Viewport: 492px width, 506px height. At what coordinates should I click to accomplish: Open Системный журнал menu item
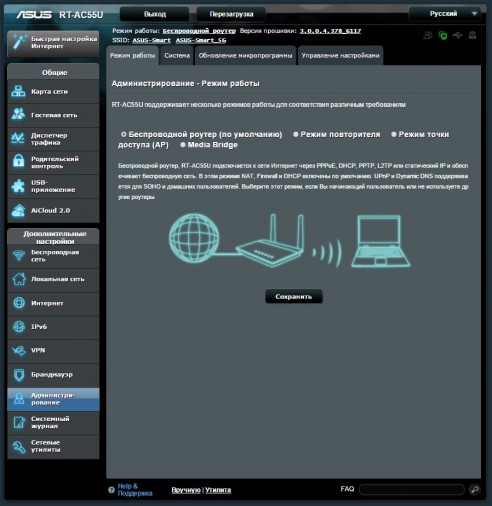tap(53, 422)
